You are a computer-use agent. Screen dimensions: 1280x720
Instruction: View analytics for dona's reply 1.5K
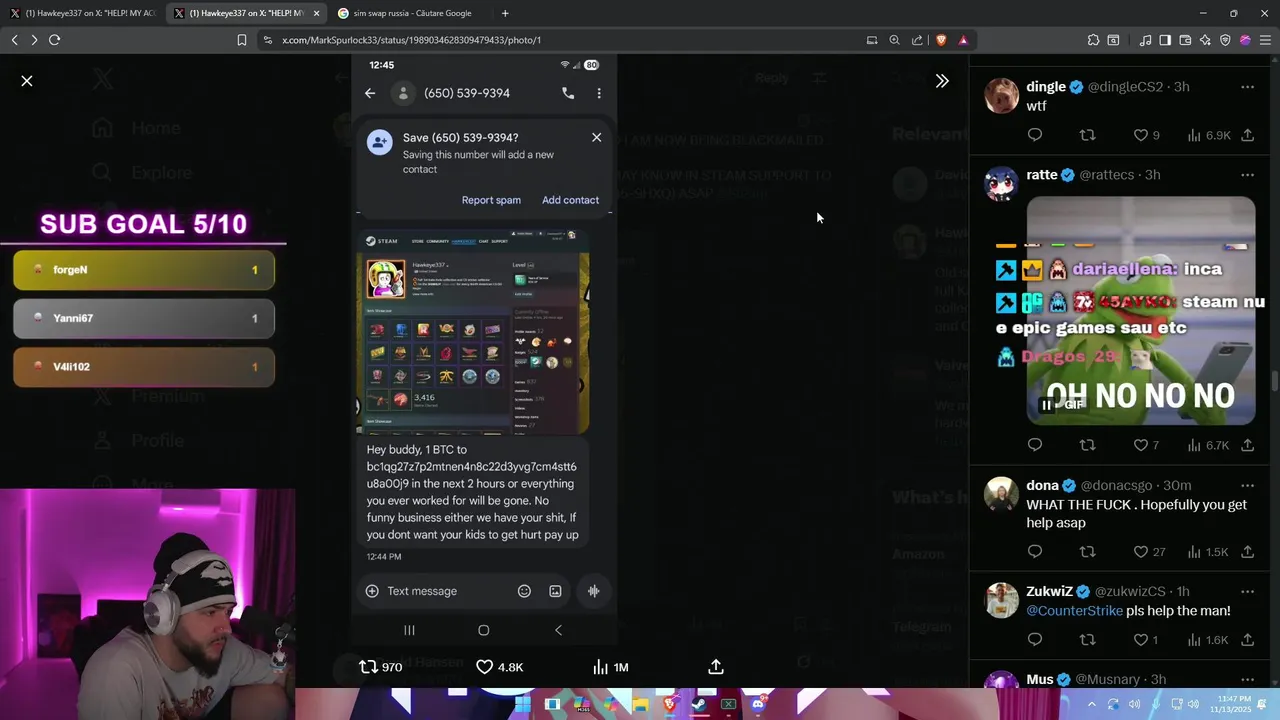point(1208,552)
